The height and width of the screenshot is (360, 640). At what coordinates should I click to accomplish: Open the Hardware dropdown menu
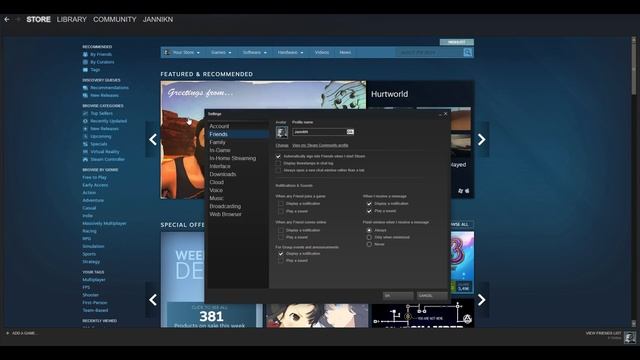[290, 52]
